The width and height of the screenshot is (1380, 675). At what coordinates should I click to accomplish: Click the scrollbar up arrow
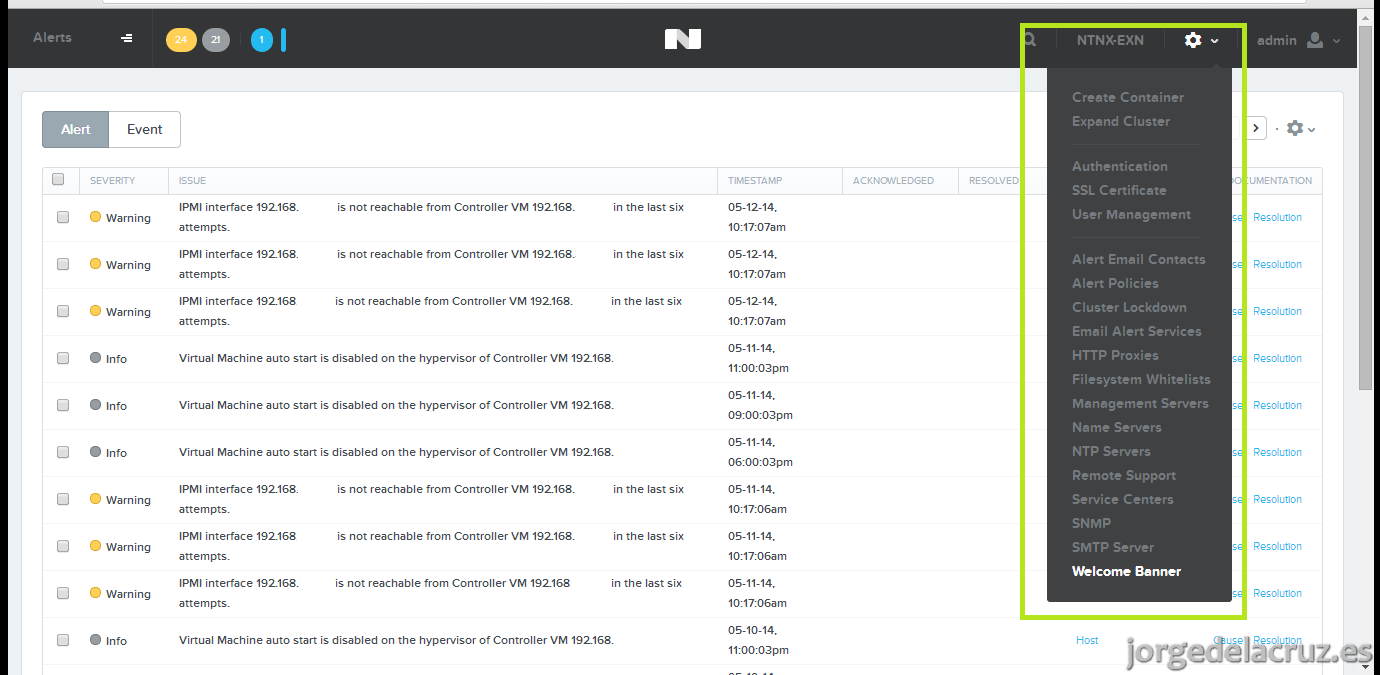click(x=1367, y=16)
